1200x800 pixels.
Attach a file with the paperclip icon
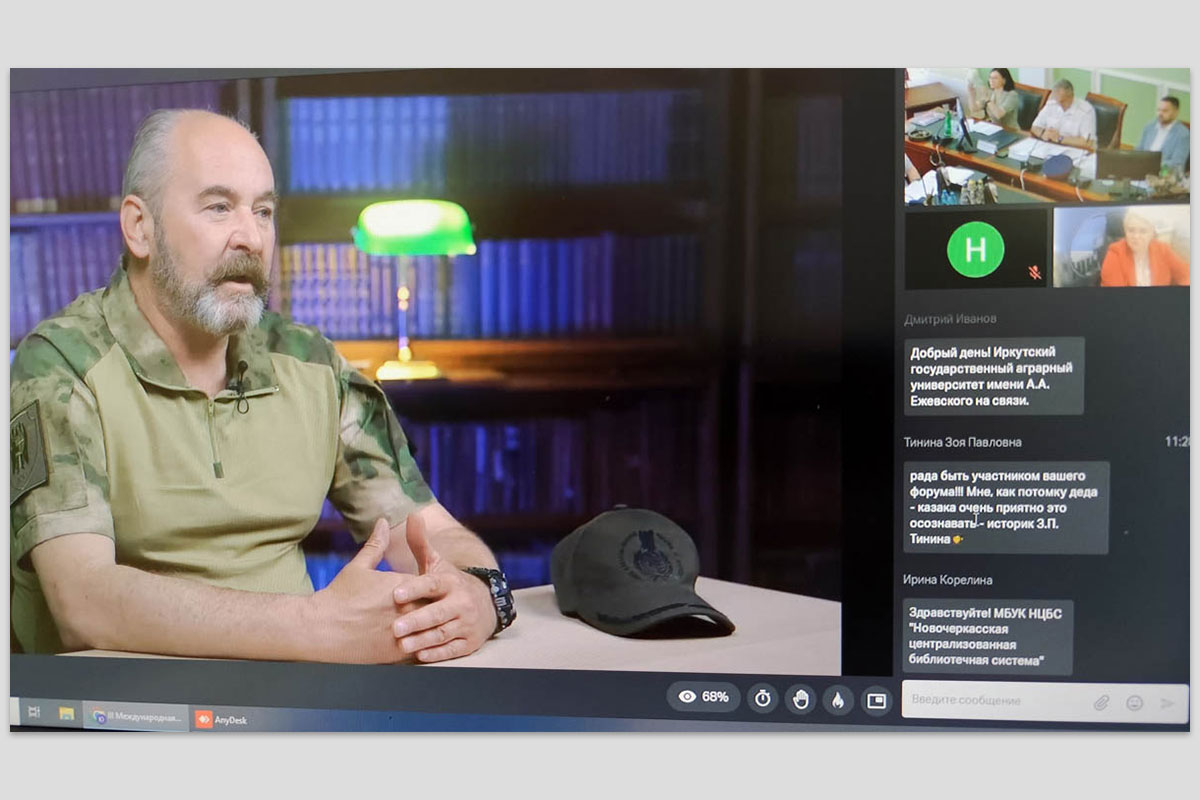pyautogui.click(x=1101, y=702)
